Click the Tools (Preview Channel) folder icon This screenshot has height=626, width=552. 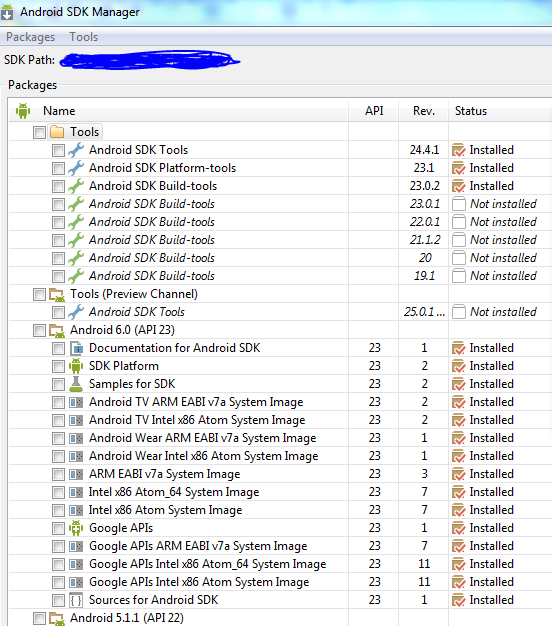coord(57,295)
